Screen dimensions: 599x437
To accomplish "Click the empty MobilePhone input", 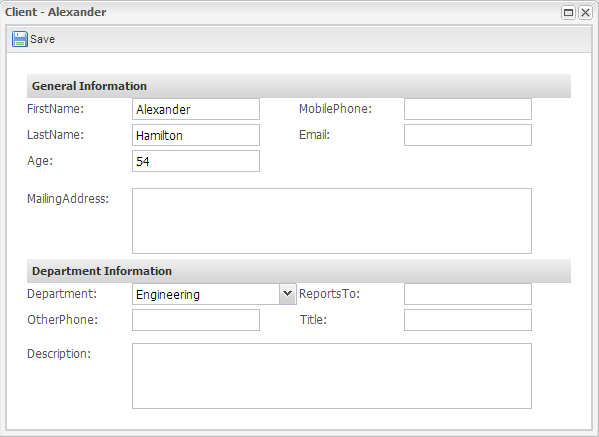I will tap(468, 109).
